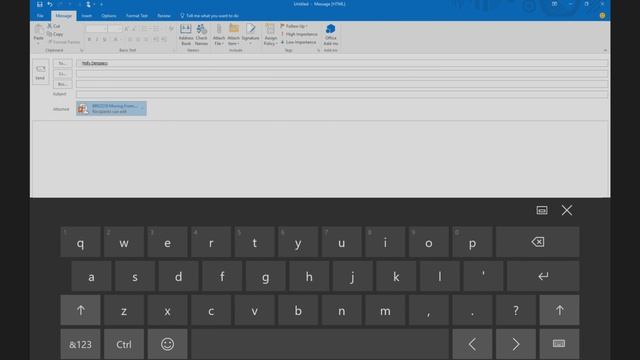Click the Tell me what you want to do box
The width and height of the screenshot is (640, 360).
point(209,16)
